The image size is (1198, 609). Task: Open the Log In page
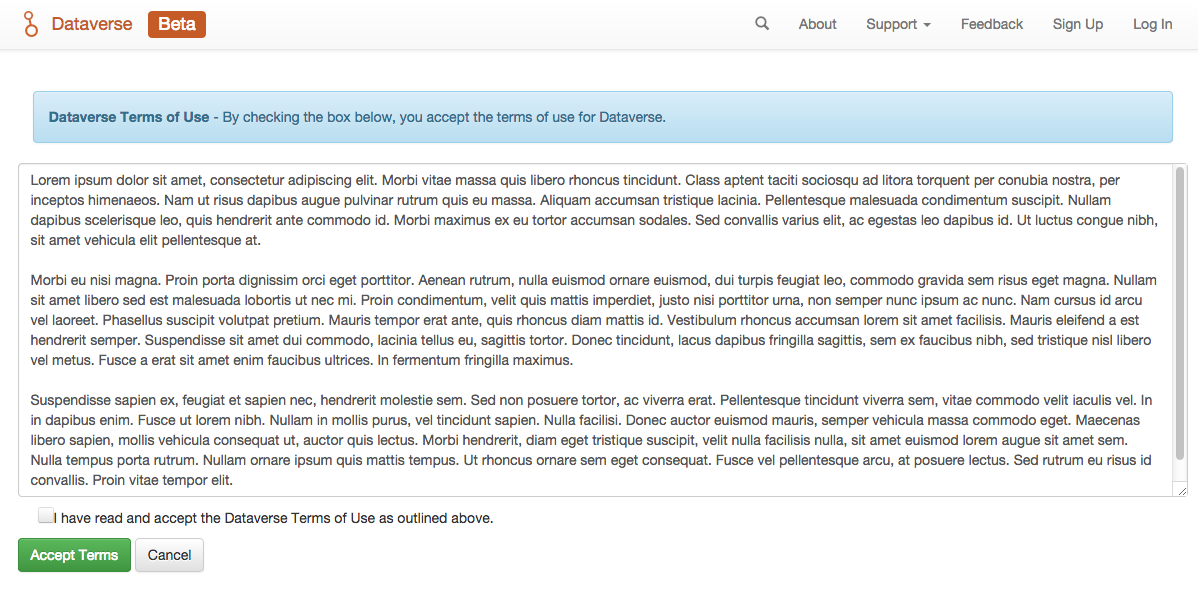point(1152,24)
